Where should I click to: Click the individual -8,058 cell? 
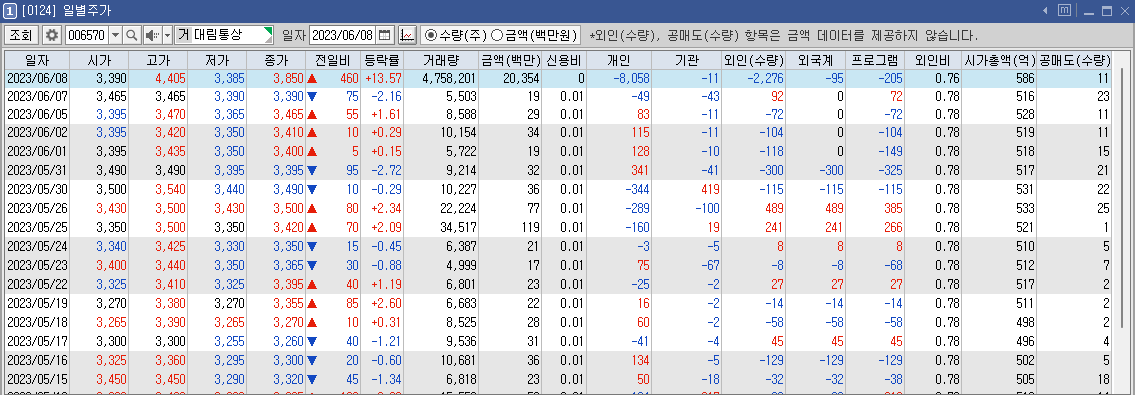(619, 78)
